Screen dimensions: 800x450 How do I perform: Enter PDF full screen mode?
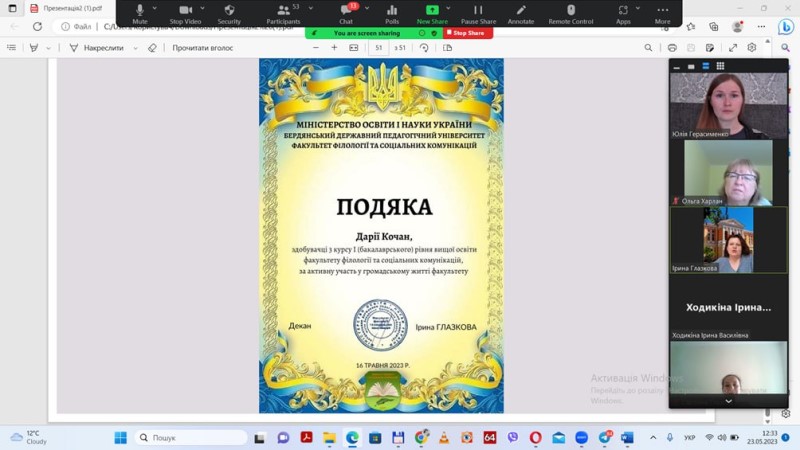[733, 47]
